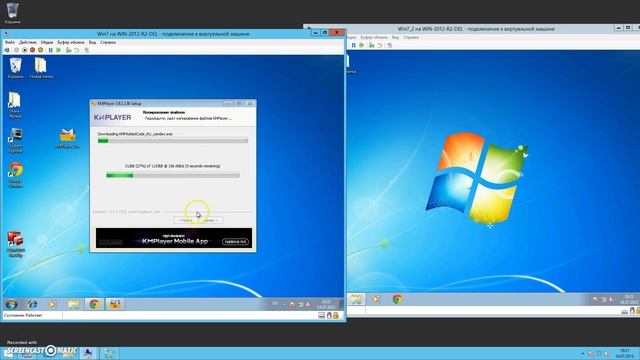
Task: Create a checkpoint from Win7 window toolbar
Action: pyautogui.click(x=69, y=50)
